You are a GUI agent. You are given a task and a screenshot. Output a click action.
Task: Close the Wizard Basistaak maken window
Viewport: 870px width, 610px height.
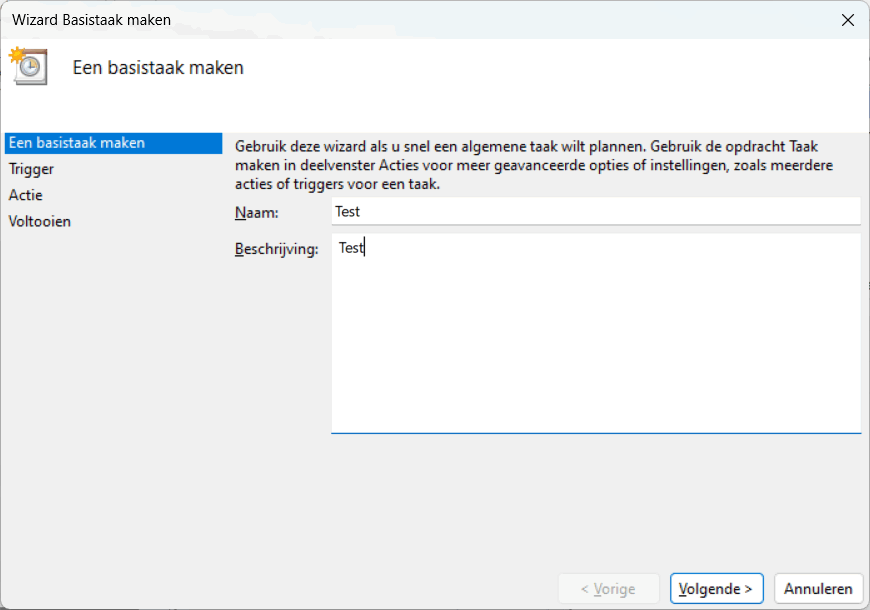point(847,20)
